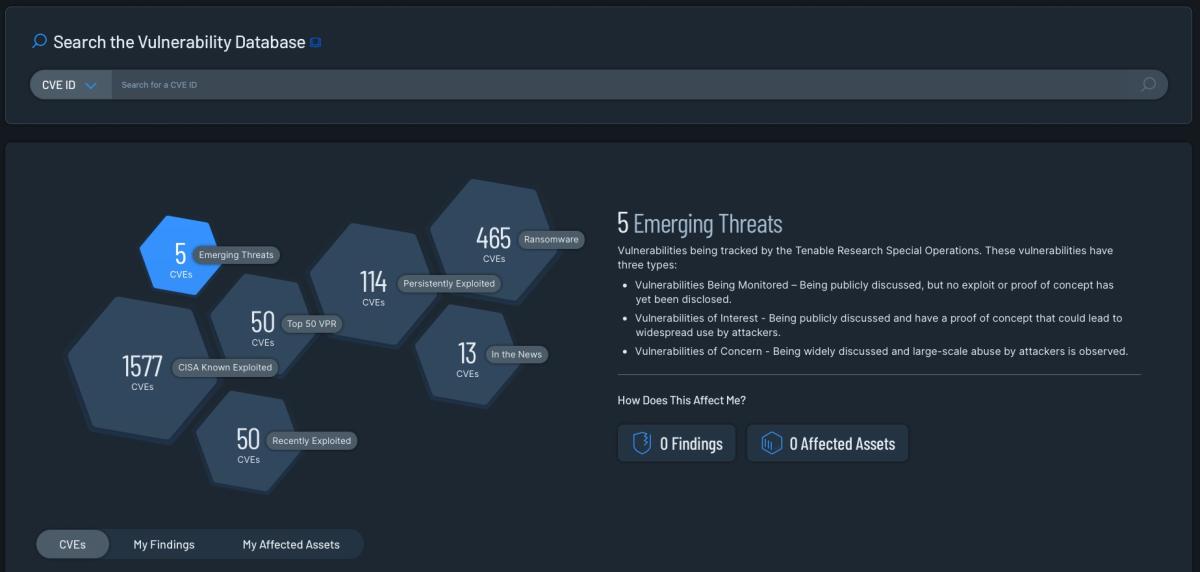Open the 0 Findings button
The image size is (1200, 572).
pyautogui.click(x=677, y=443)
